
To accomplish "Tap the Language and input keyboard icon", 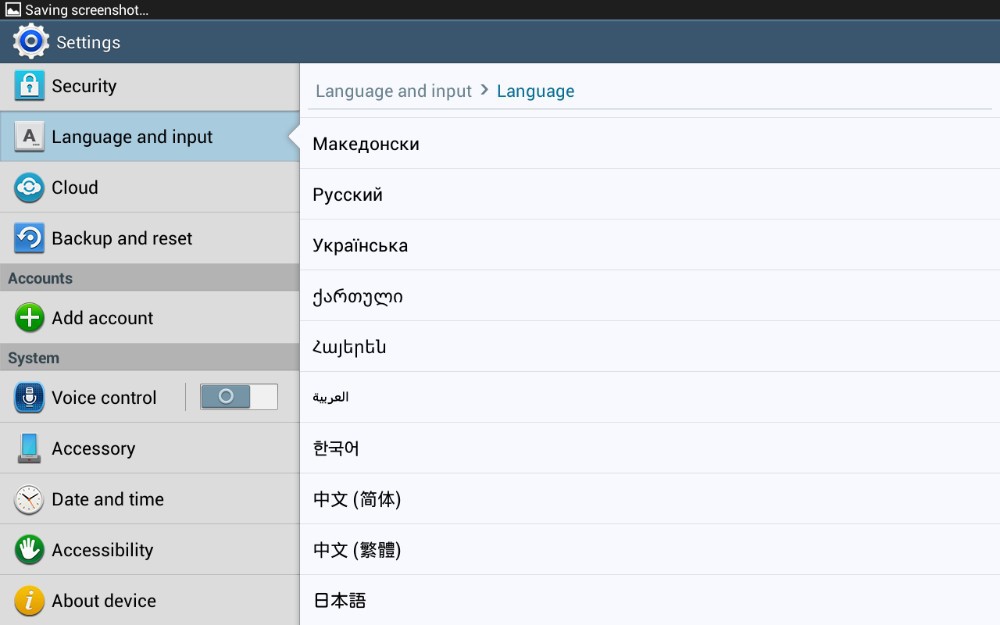I will 29,137.
